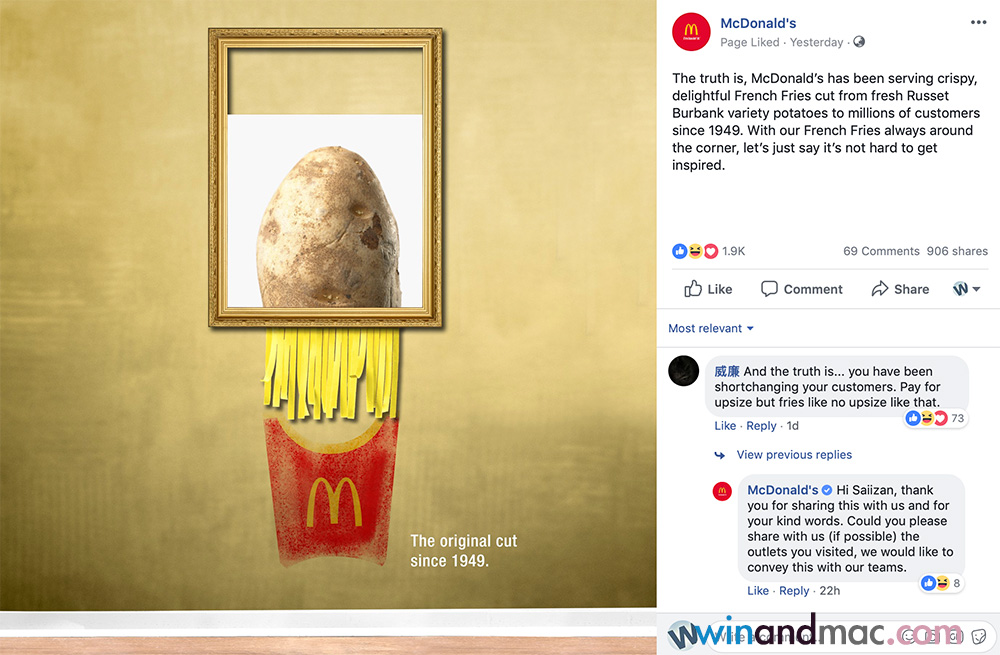Click the thumbs-up Like button on post
This screenshot has width=1000, height=655.
coord(708,289)
